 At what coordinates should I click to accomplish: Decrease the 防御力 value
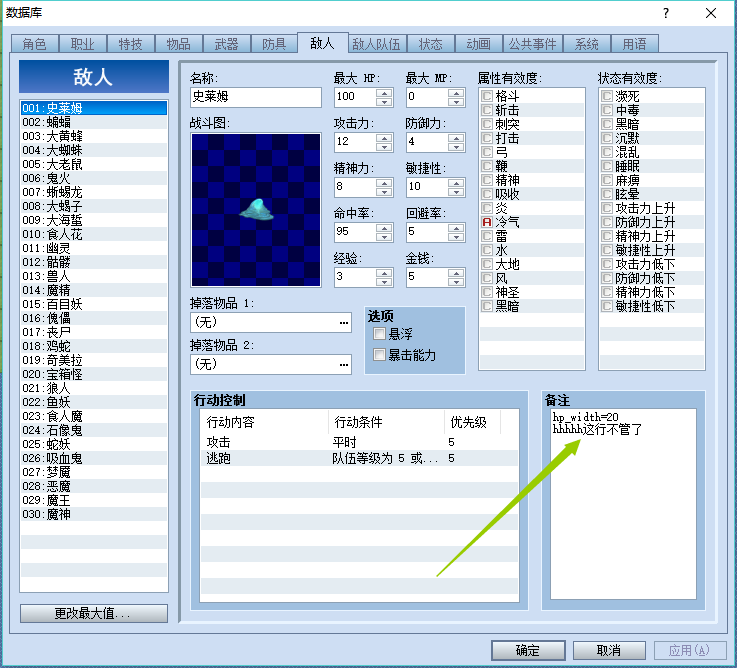[456, 147]
